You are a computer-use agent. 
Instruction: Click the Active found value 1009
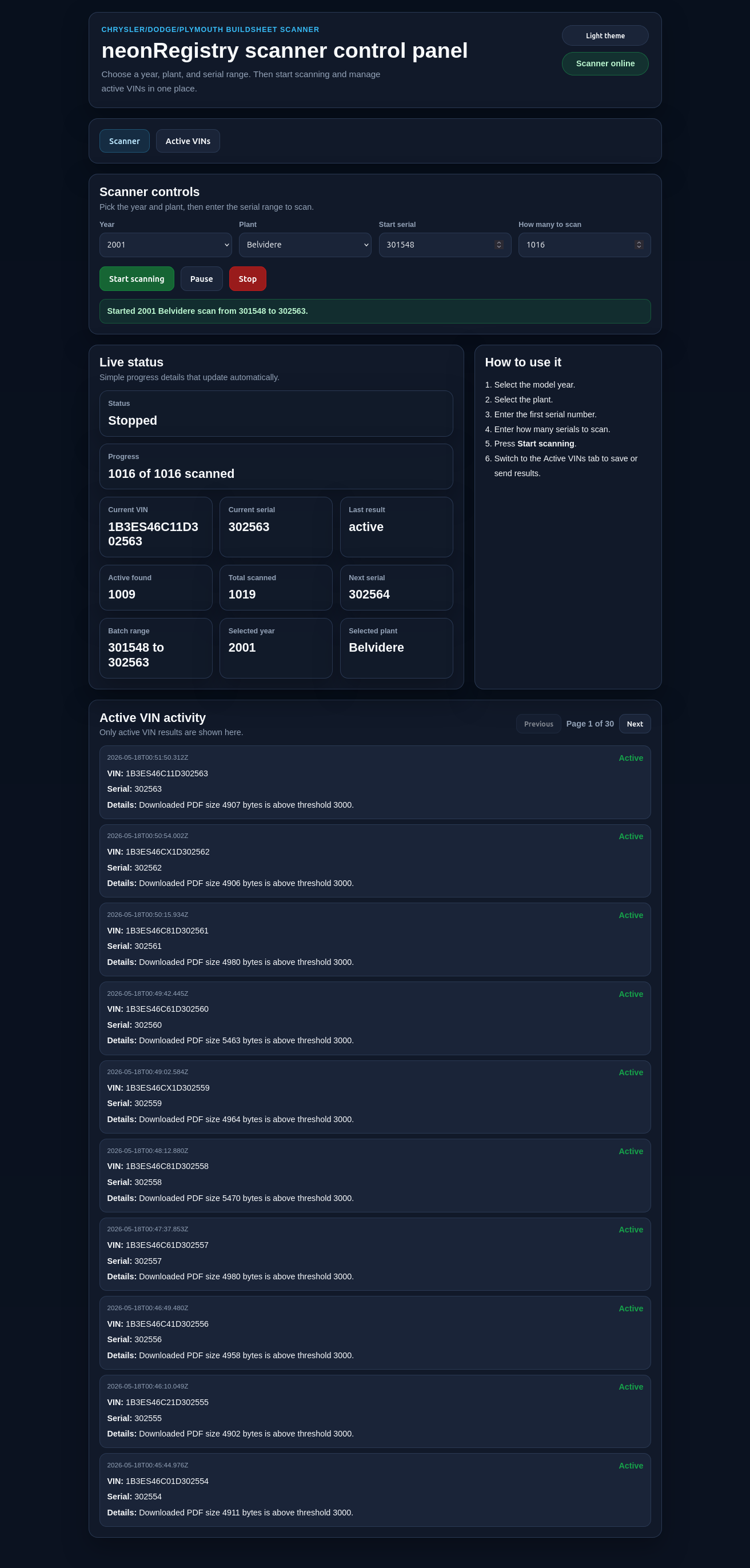pos(122,594)
